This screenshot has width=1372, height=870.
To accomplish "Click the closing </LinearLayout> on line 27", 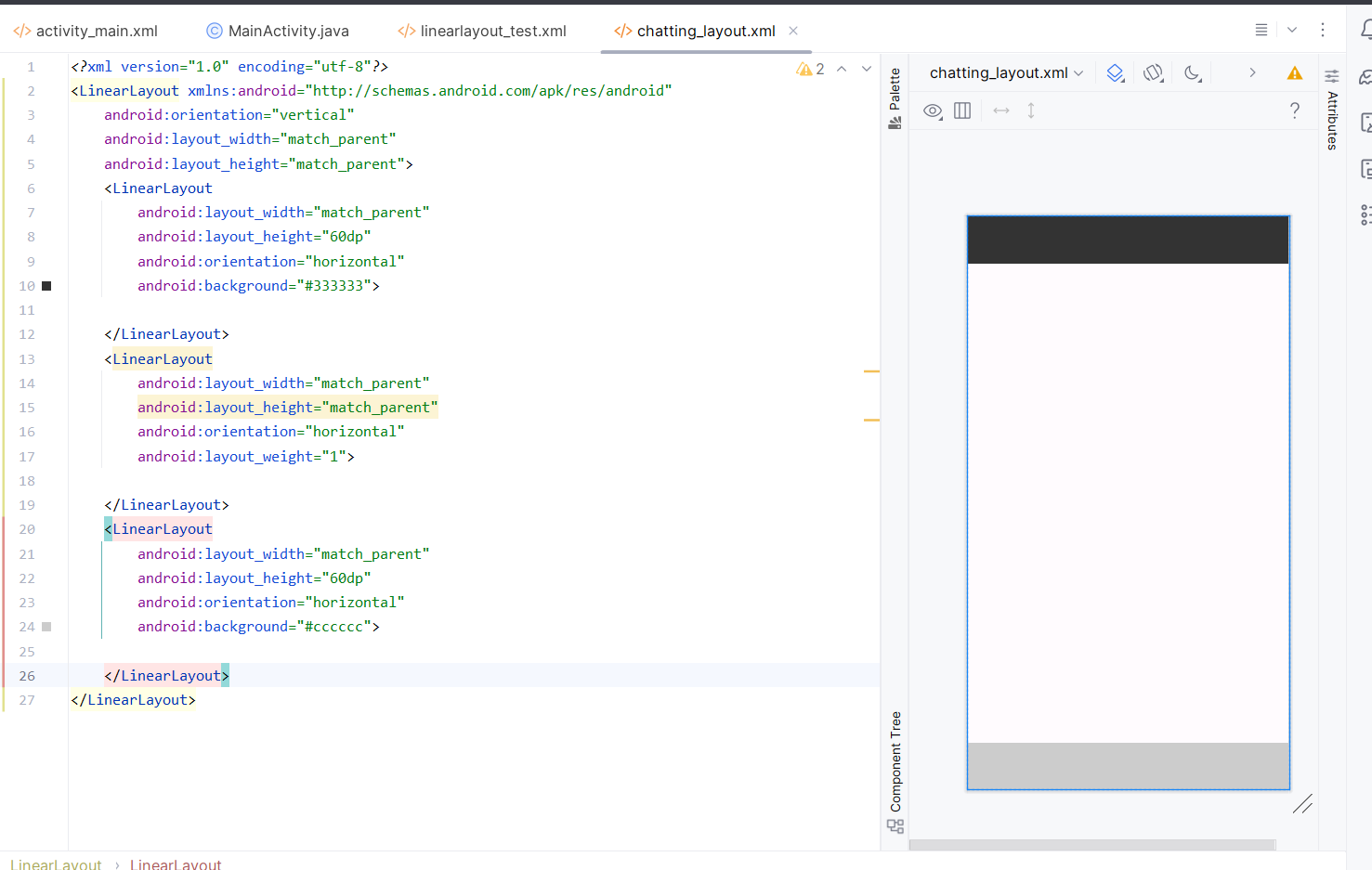I will 133,700.
